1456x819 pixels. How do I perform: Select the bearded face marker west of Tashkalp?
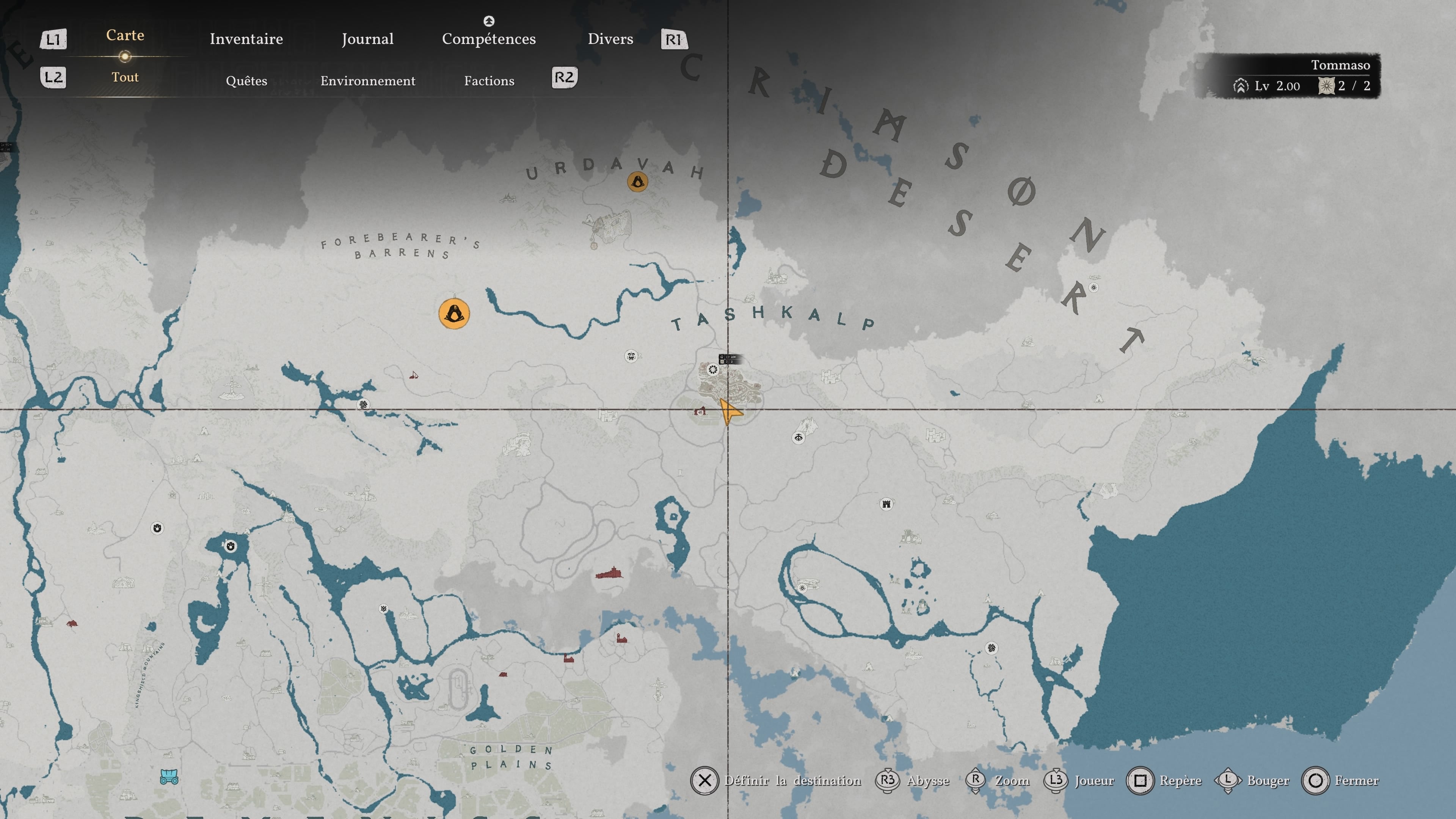(x=631, y=356)
